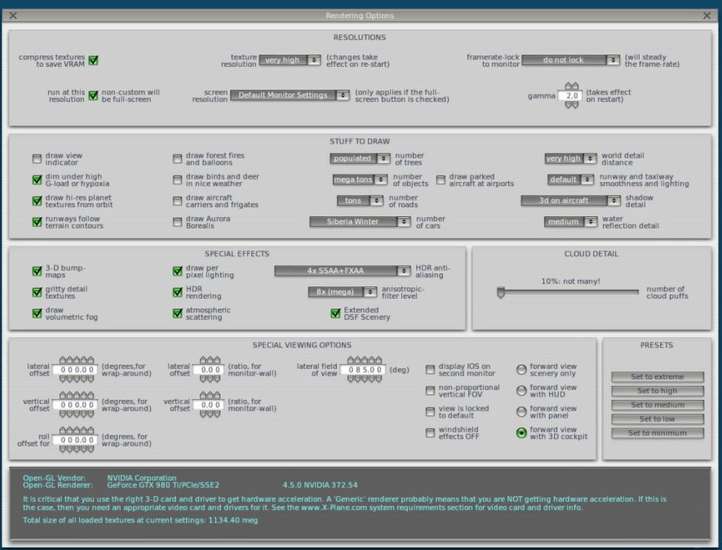
Task: Click roll offset degrees field
Action: [x=76, y=440]
